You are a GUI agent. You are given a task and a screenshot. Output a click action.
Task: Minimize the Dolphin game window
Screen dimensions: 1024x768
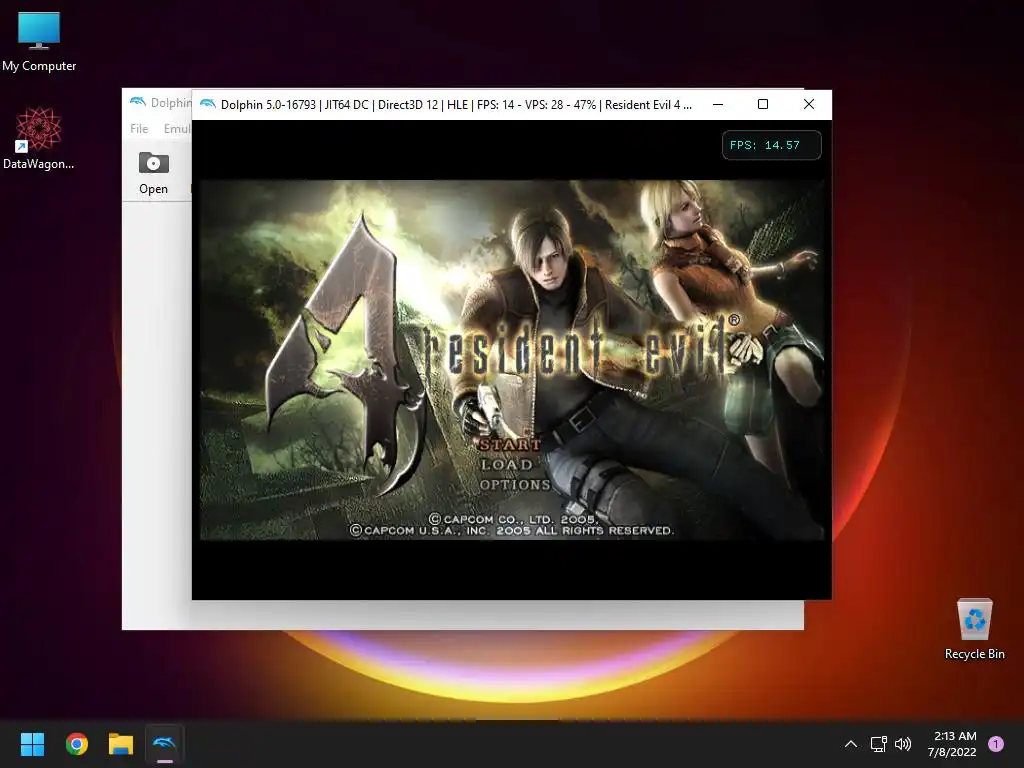(718, 104)
